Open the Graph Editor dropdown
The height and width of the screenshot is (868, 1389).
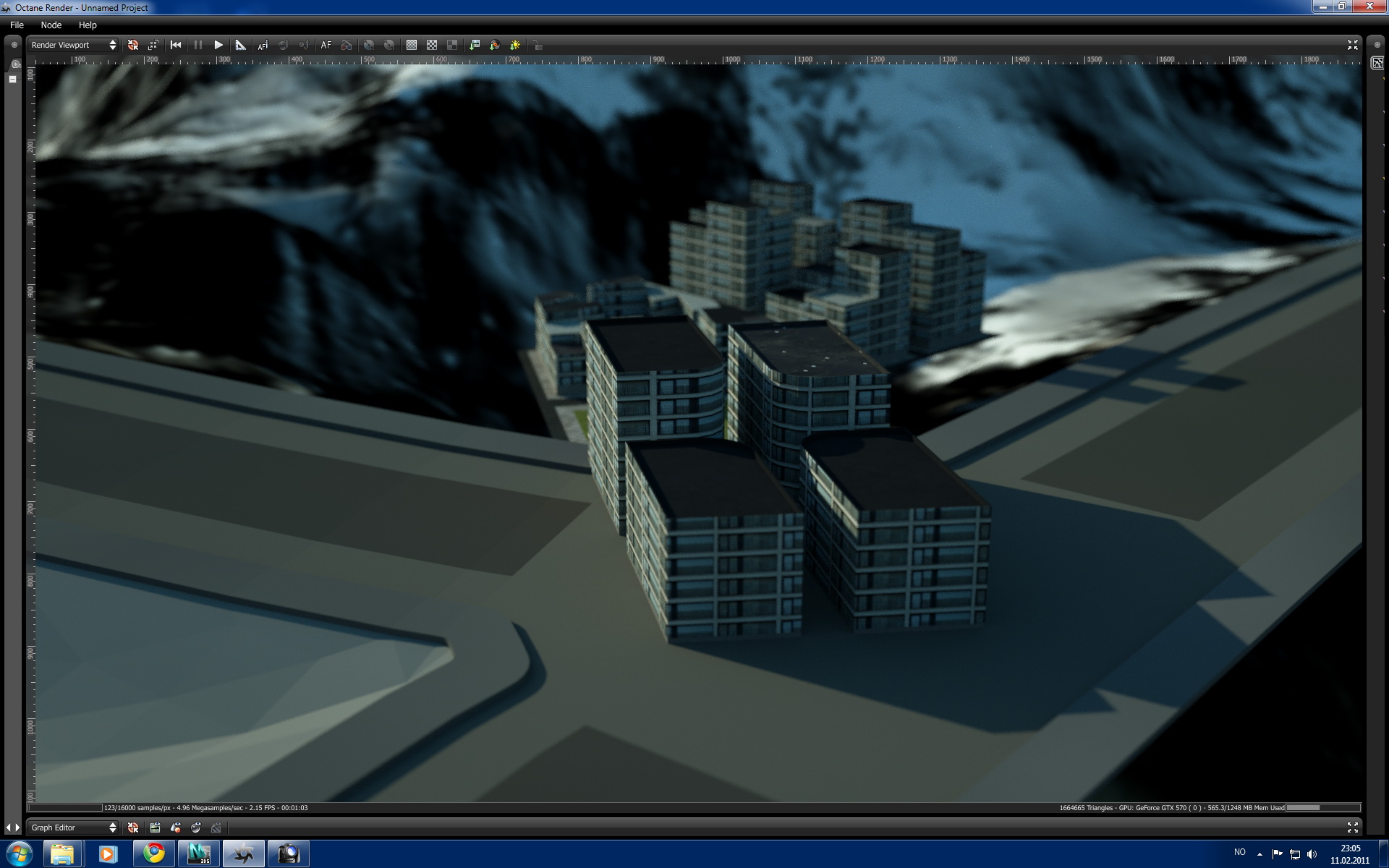[x=73, y=827]
